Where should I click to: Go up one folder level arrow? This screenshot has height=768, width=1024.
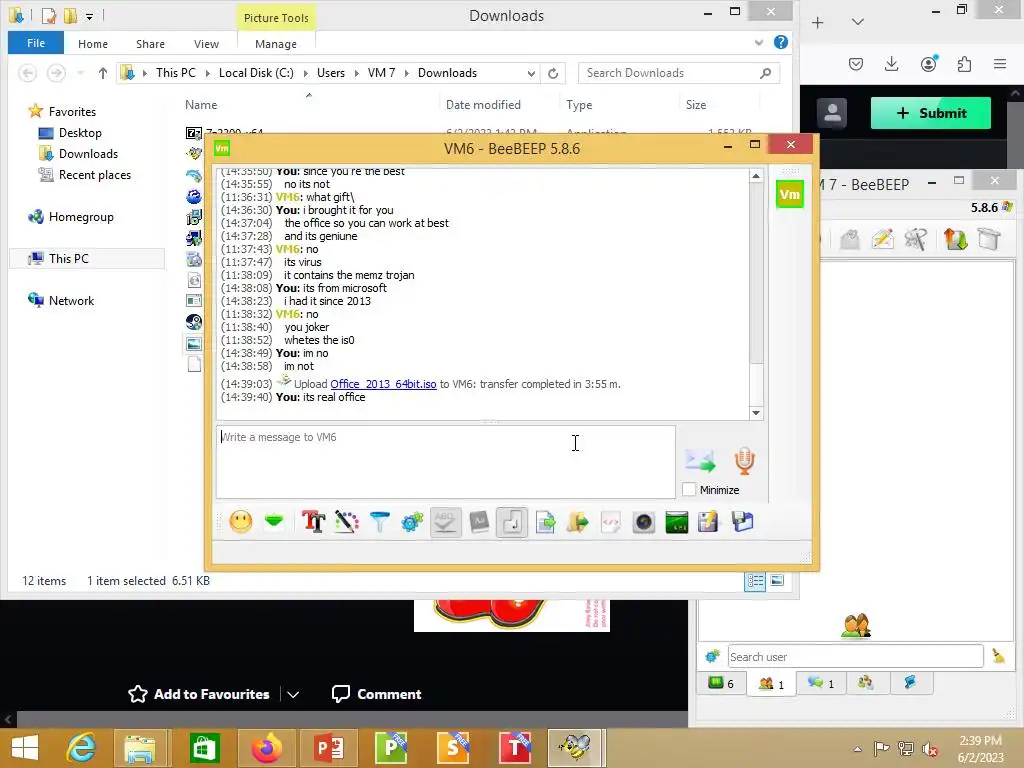(103, 73)
